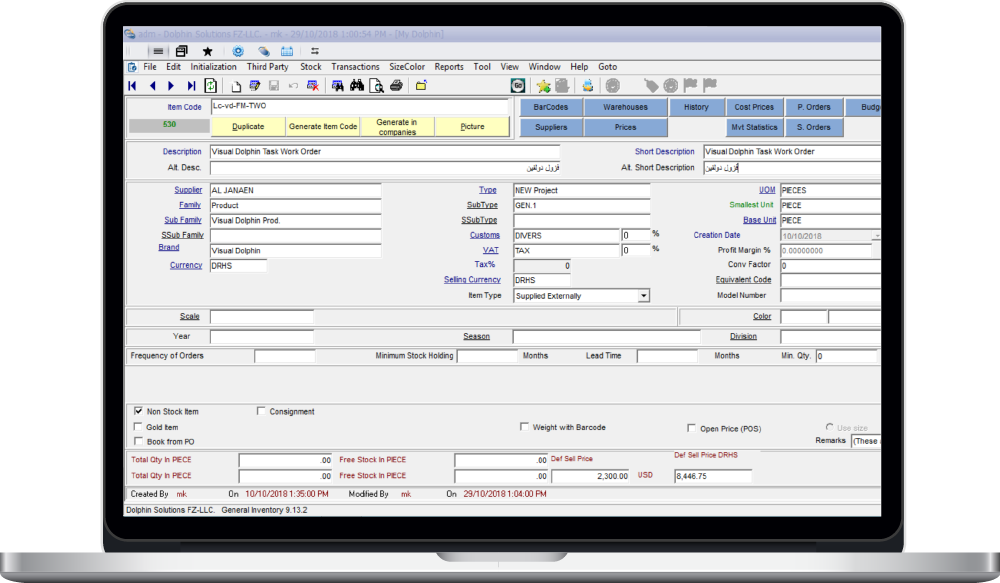Image resolution: width=1000 pixels, height=583 pixels.
Task: Click the delete record icon
Action: click(x=312, y=86)
